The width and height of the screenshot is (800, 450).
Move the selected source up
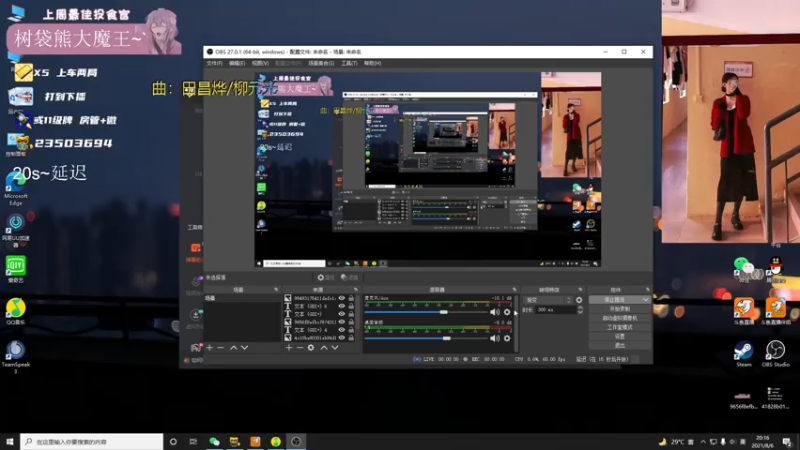tap(323, 347)
